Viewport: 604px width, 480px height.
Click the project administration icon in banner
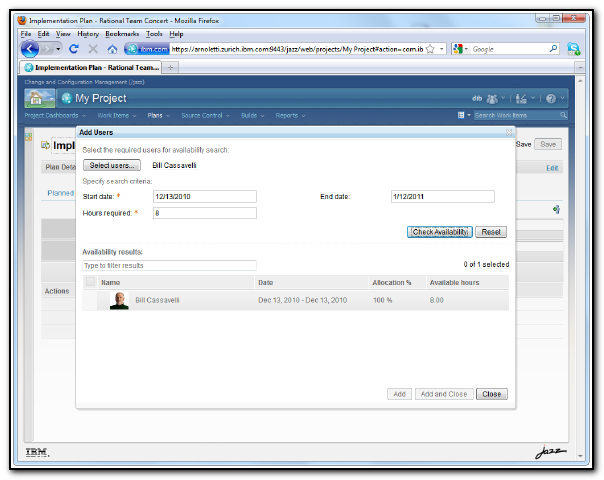click(x=521, y=99)
